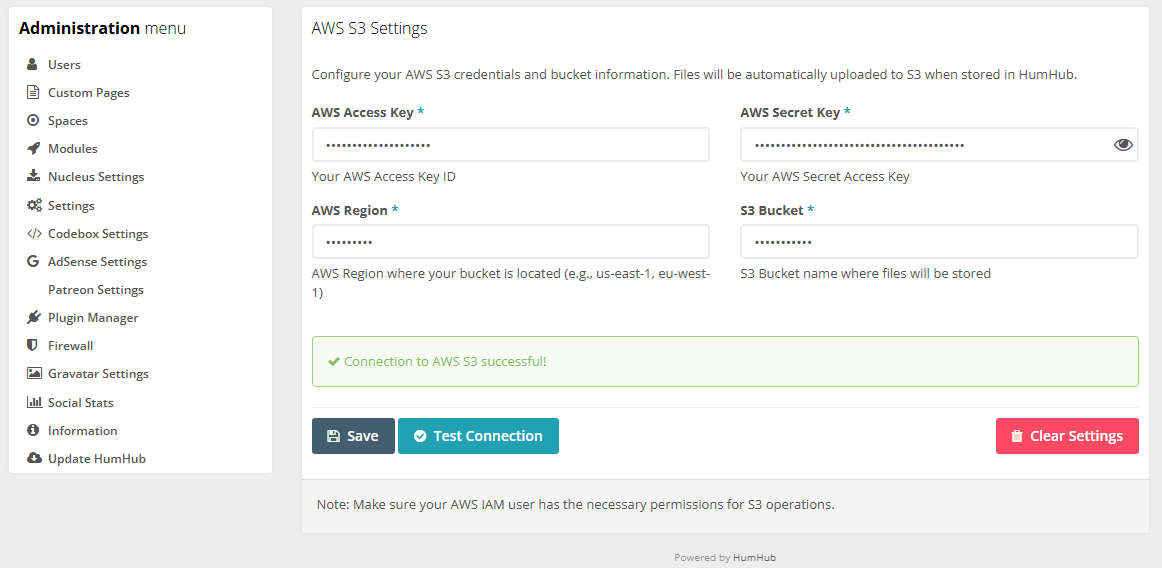The image size is (1162, 568).
Task: Click the 'Administration menu' heading
Action: click(x=102, y=29)
